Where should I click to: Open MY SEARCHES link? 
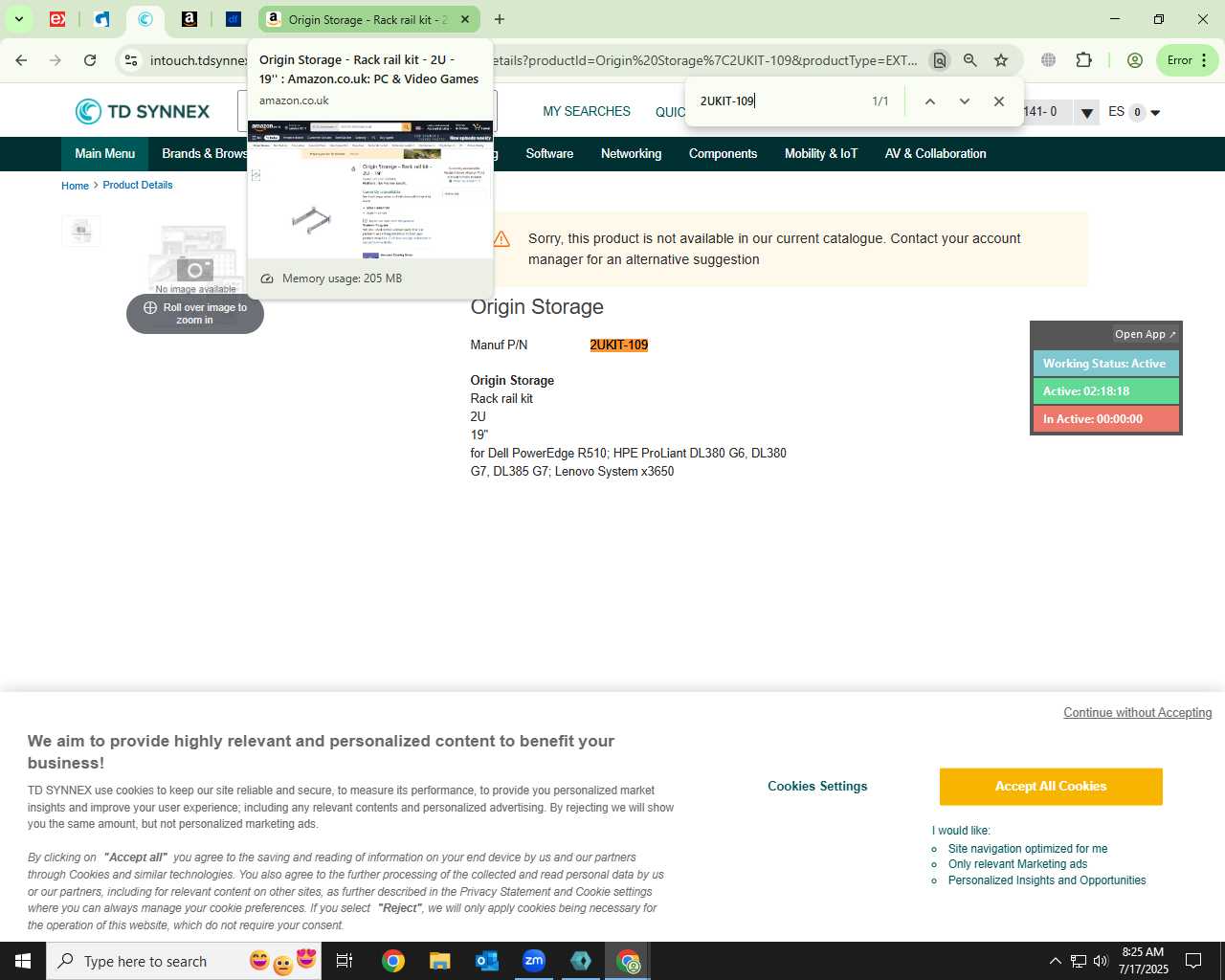pos(587,111)
